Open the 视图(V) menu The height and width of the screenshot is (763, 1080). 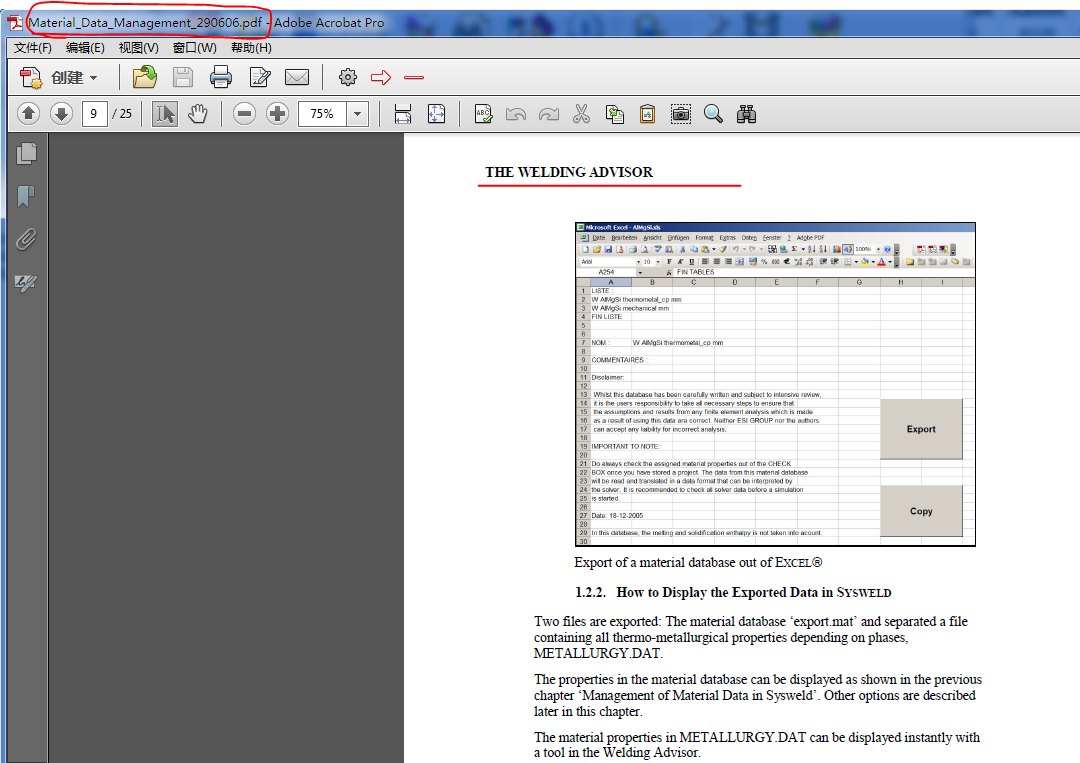coord(138,48)
